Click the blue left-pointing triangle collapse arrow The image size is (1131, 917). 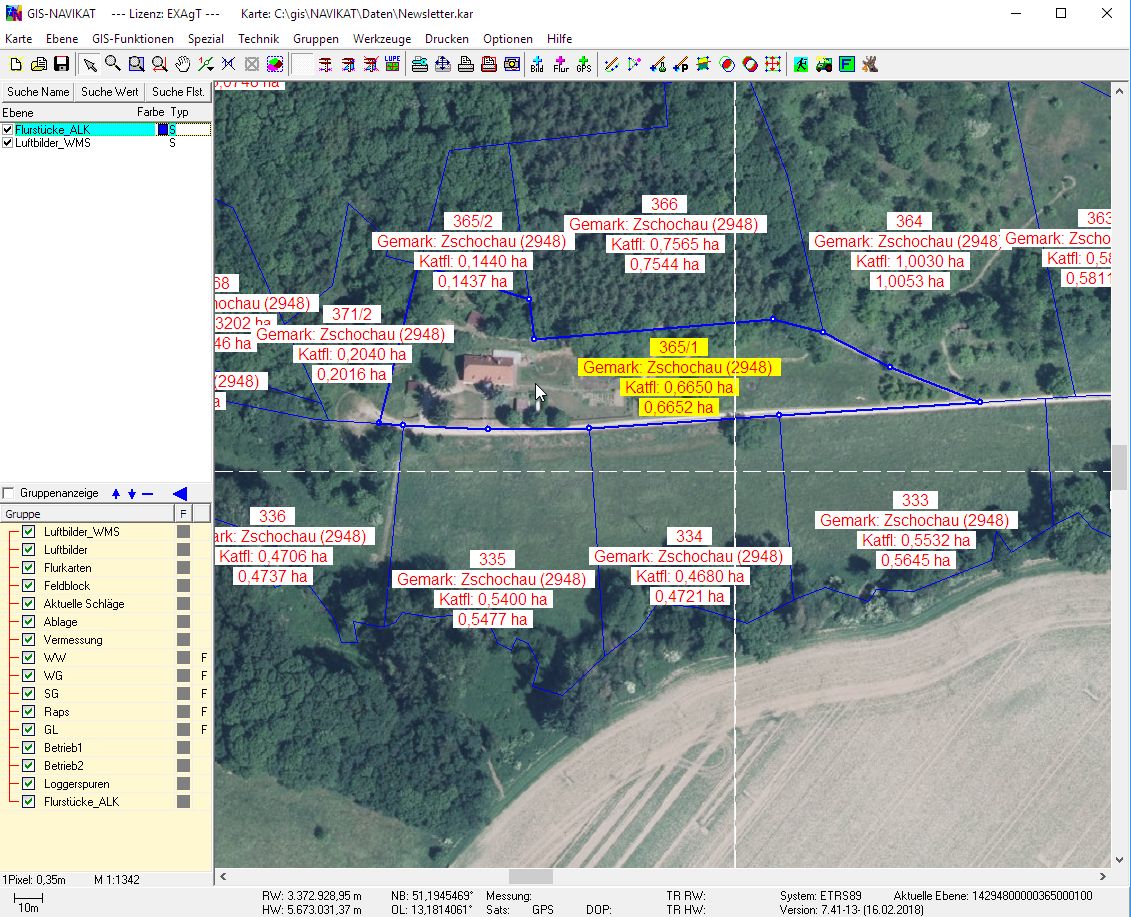[180, 493]
